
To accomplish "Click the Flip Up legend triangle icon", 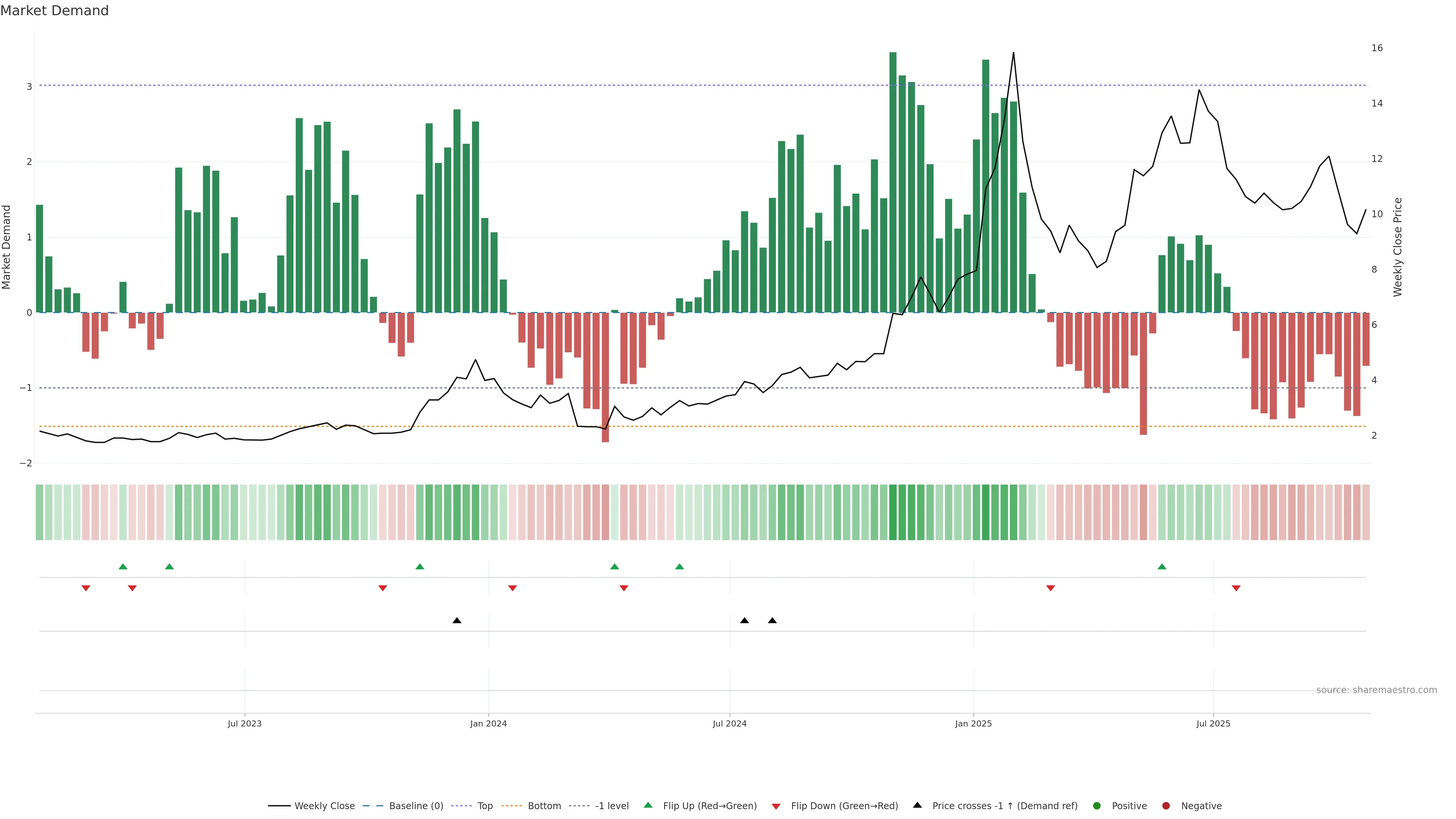I will [648, 805].
